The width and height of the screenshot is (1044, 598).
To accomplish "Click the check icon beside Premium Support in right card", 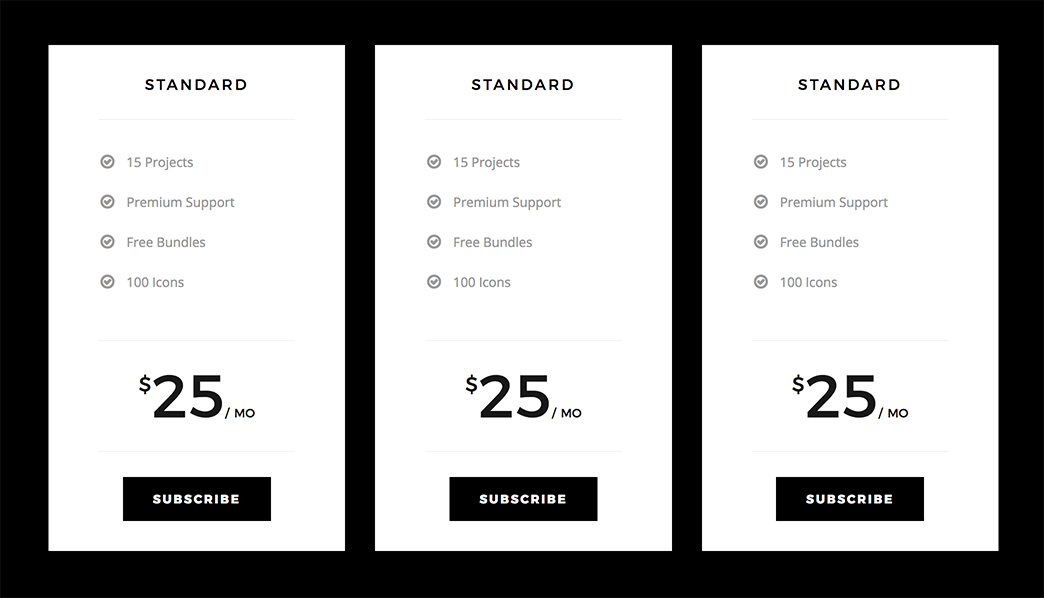I will pos(761,202).
